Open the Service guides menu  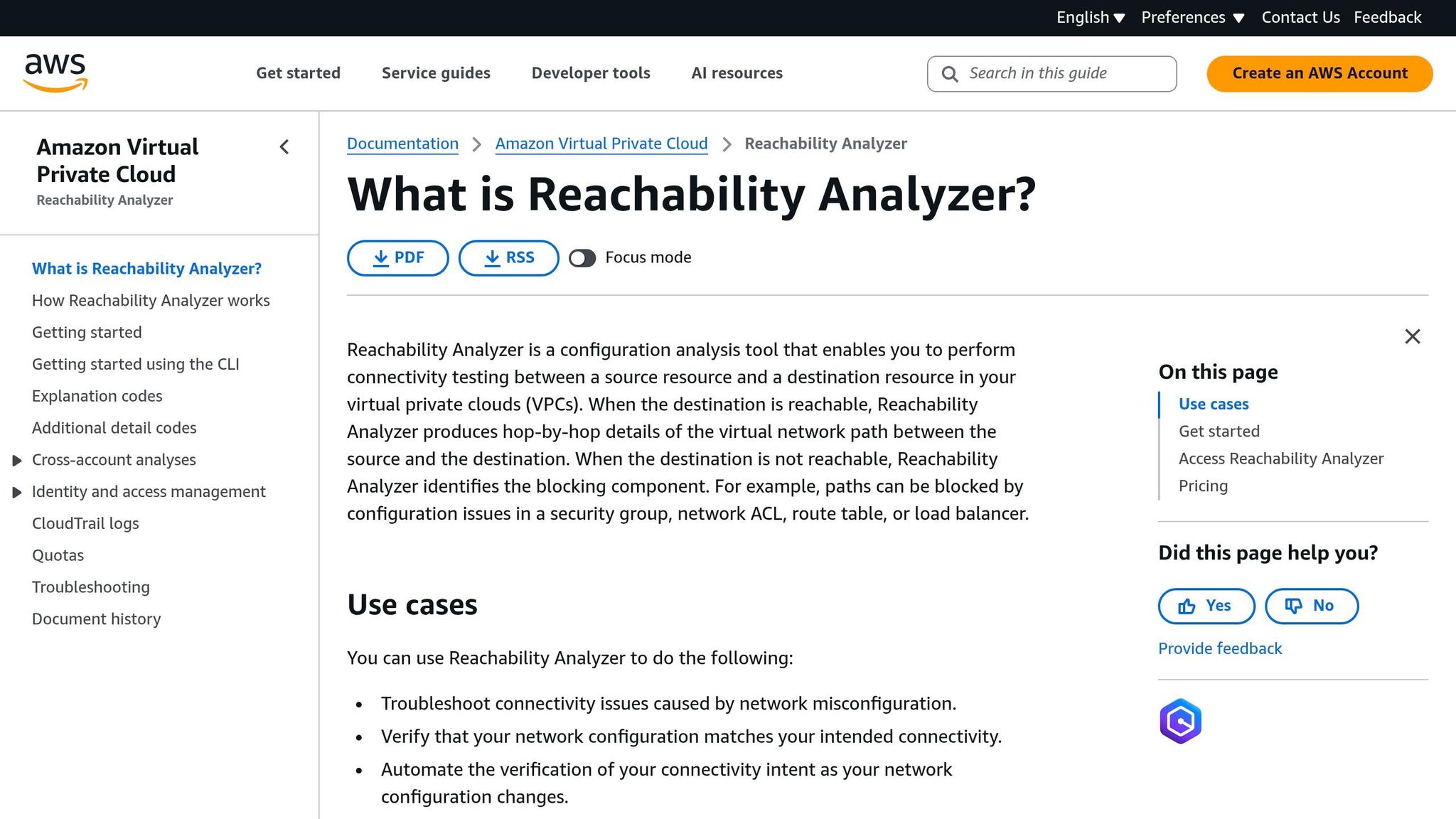pos(435,73)
